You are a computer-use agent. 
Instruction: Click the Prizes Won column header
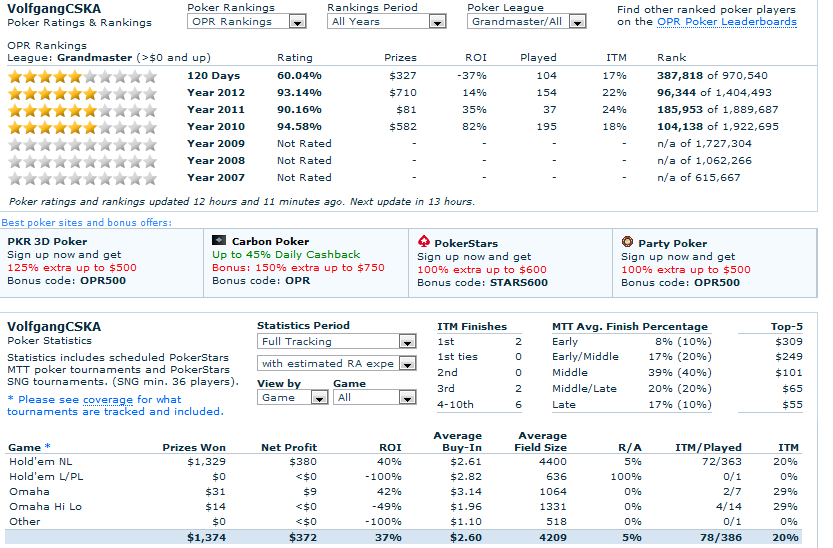coord(194,447)
